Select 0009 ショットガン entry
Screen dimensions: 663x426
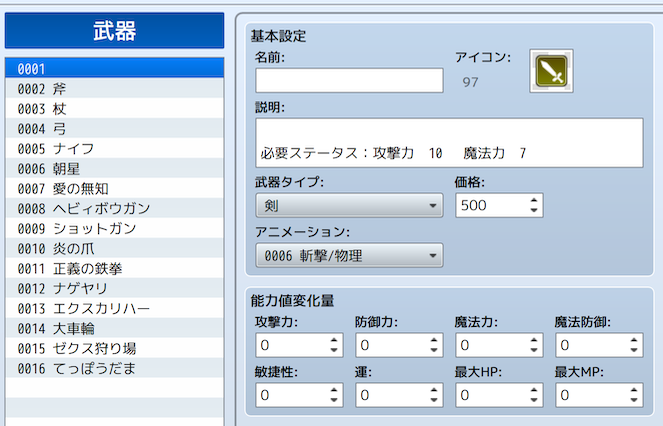[113, 229]
